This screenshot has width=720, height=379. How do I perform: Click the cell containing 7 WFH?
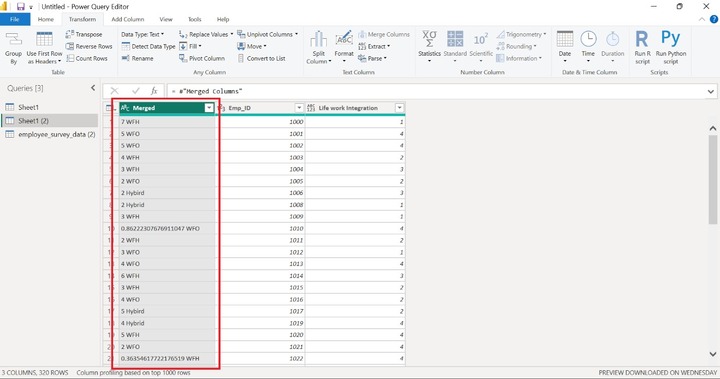[x=167, y=122]
